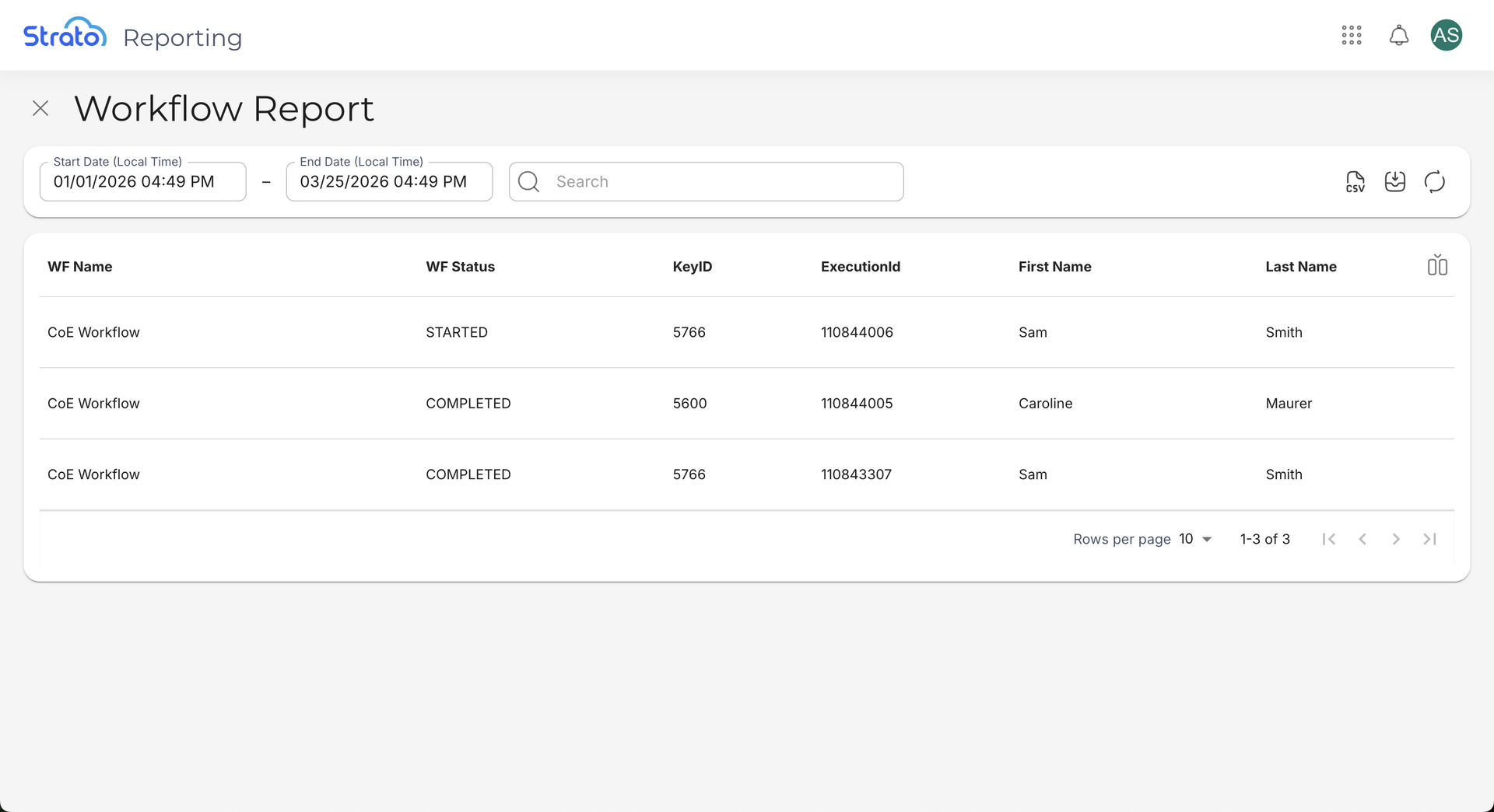Viewport: 1494px width, 812px height.
Task: Click the Strato logo
Action: pyautogui.click(x=65, y=35)
